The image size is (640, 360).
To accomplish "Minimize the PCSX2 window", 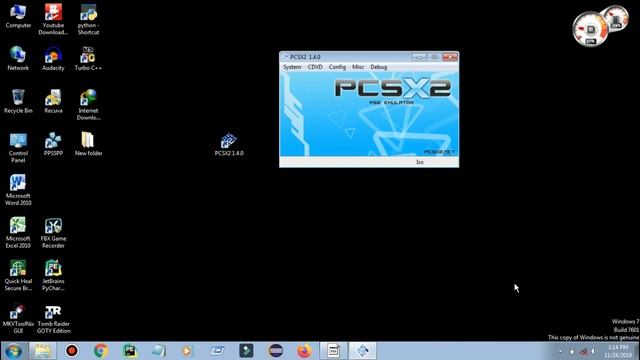I will 419,57.
